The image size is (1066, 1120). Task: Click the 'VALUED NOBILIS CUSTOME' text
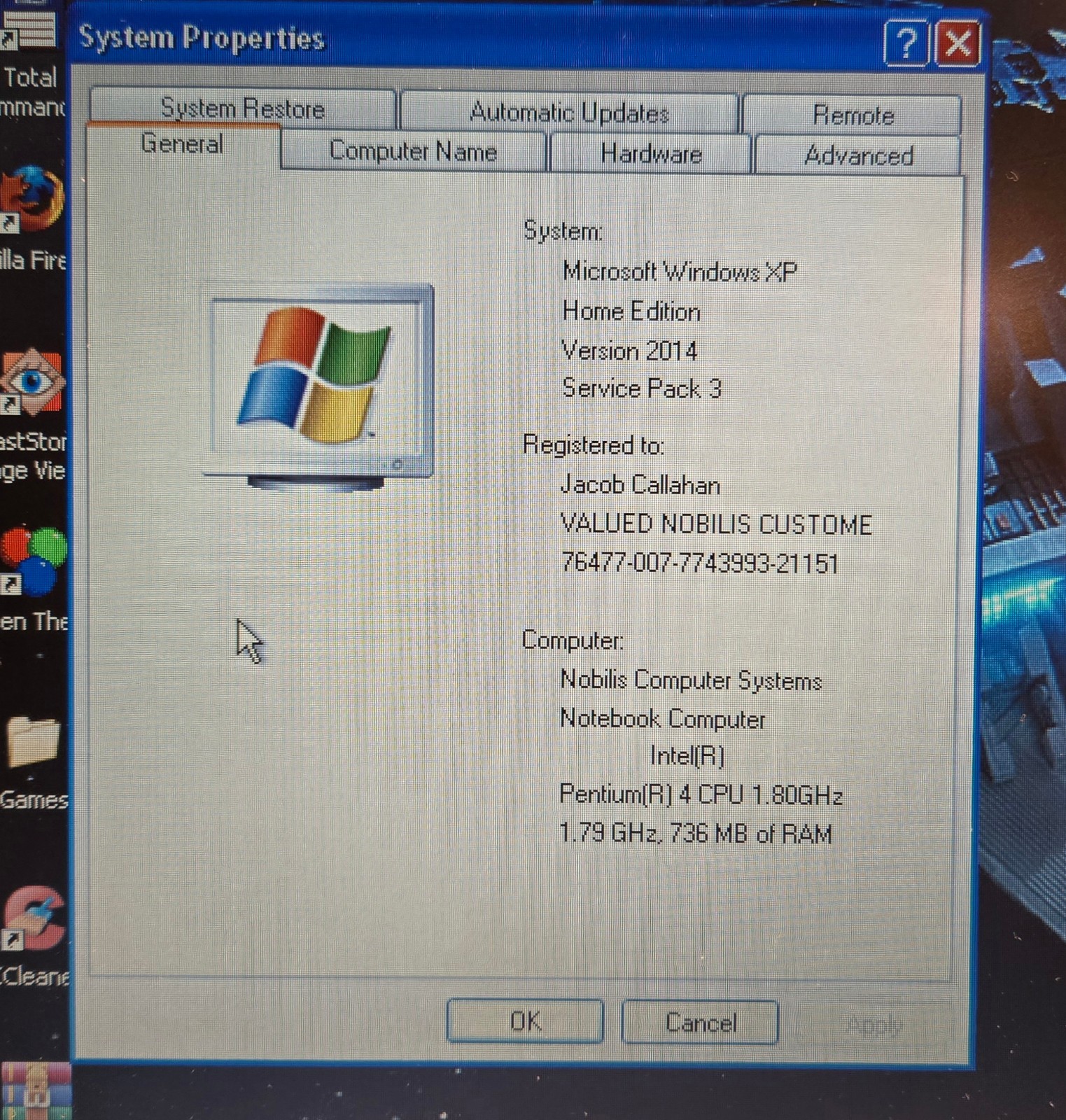(x=715, y=524)
